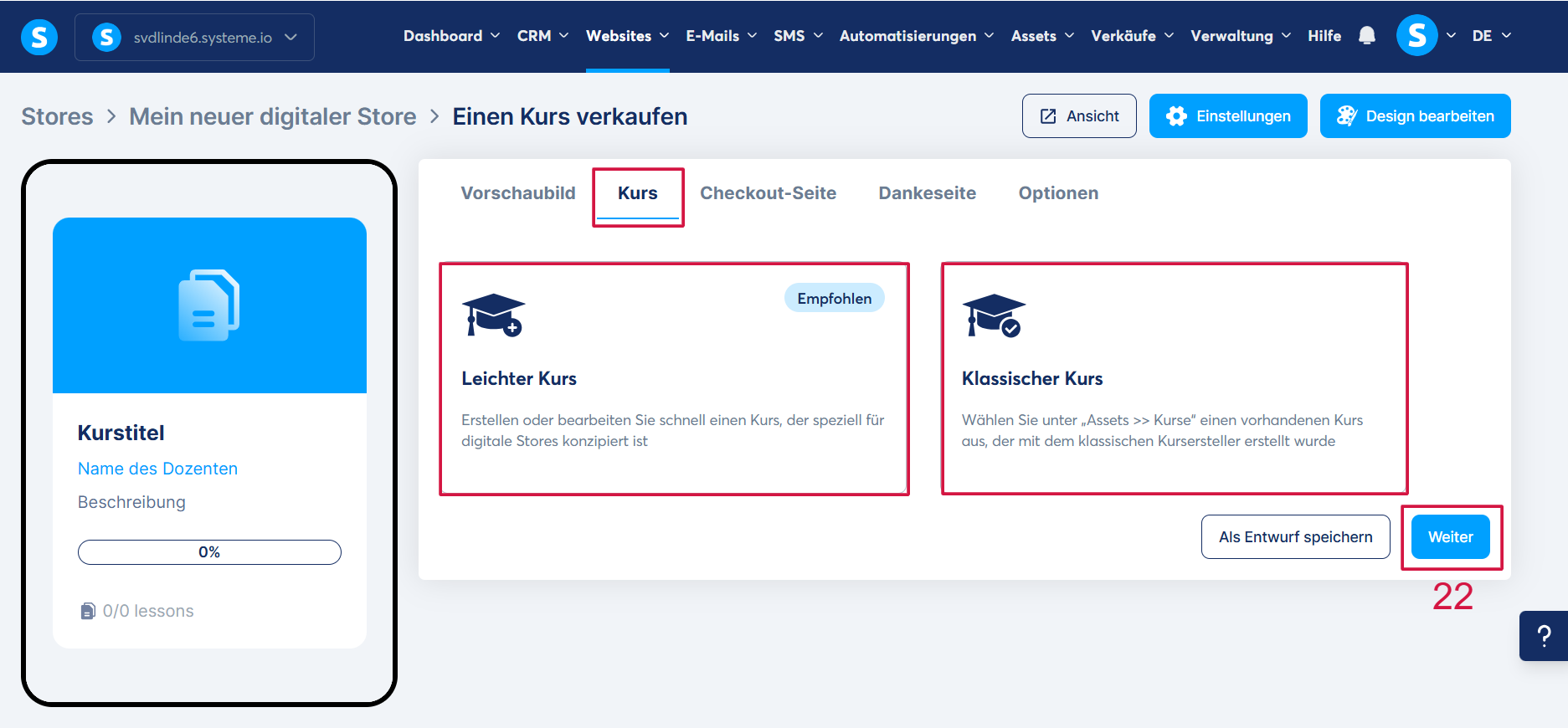Click the Empfohlen badge
The image size is (1568, 728).
[x=834, y=298]
